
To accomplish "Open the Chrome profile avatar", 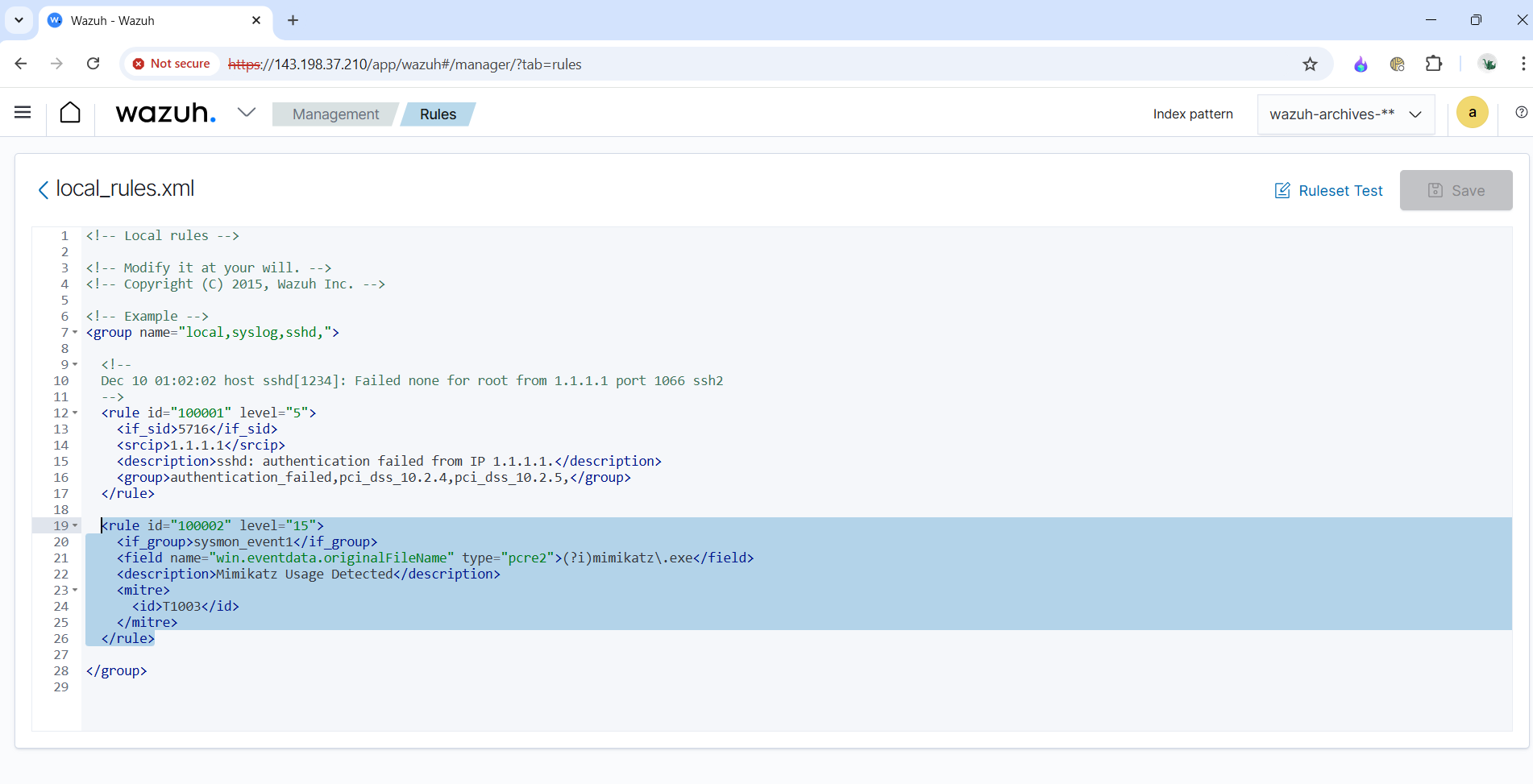I will [1488, 64].
